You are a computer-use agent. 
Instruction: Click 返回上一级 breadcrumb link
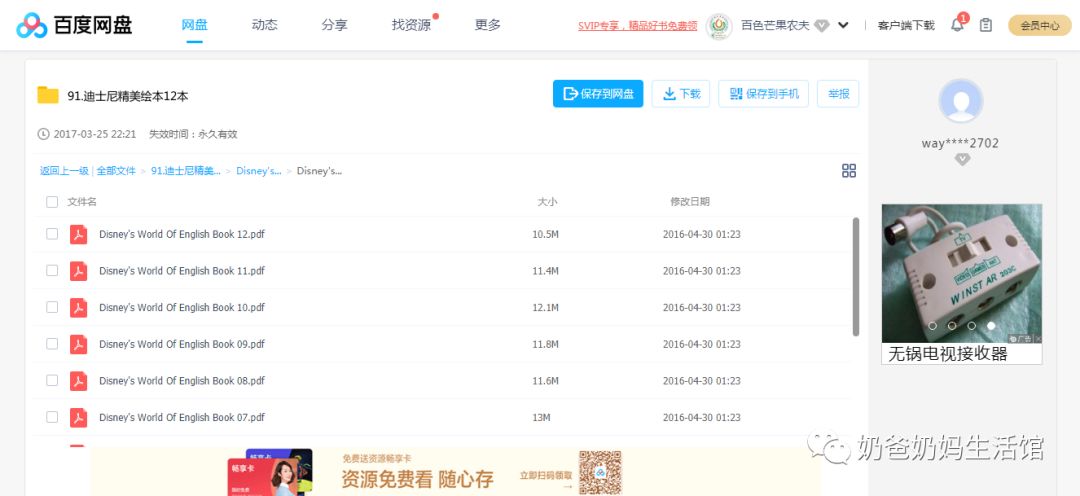pyautogui.click(x=64, y=171)
